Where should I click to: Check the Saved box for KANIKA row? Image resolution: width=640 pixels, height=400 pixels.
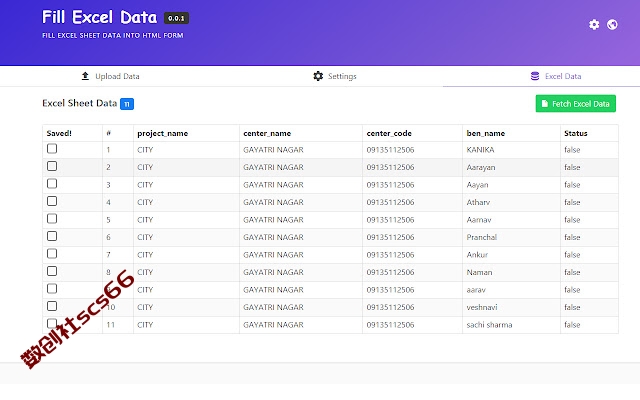pyautogui.click(x=52, y=149)
